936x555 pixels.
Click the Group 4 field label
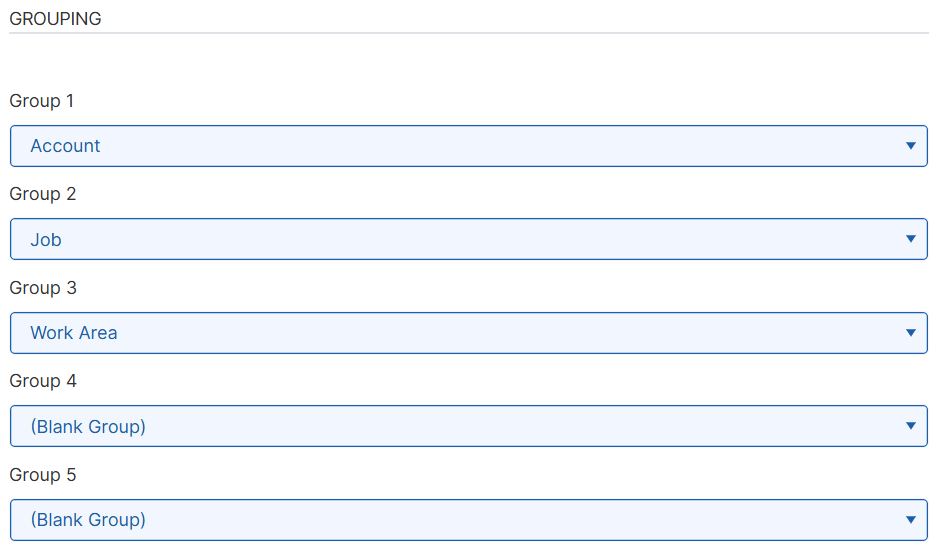tap(42, 381)
